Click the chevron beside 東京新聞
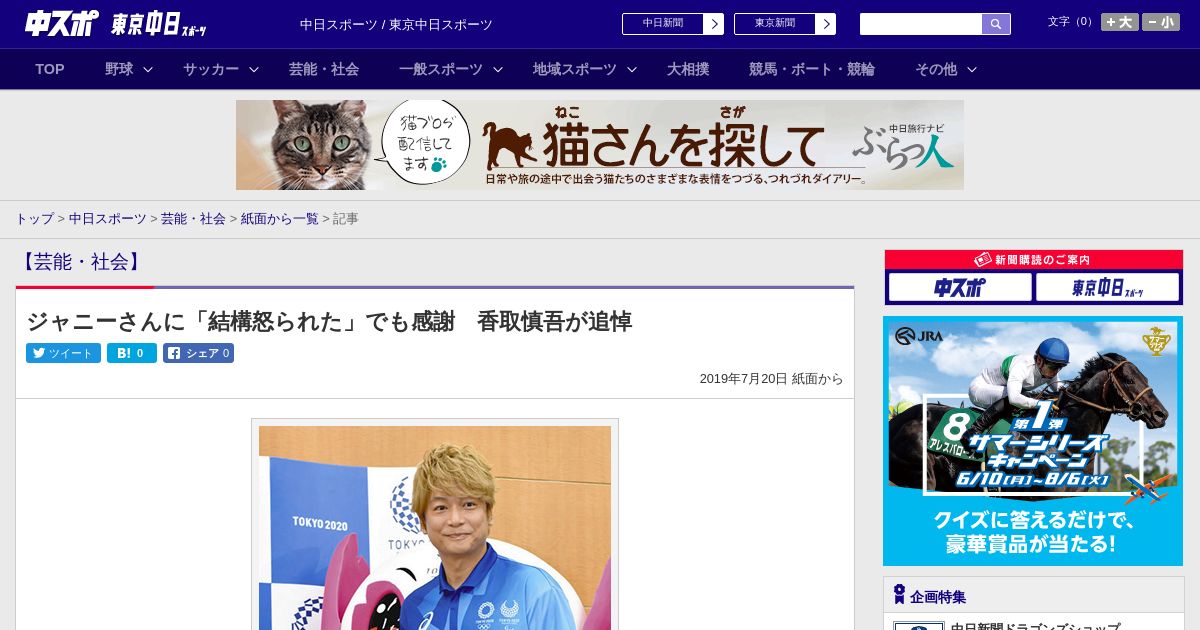The image size is (1200, 630). click(x=825, y=24)
